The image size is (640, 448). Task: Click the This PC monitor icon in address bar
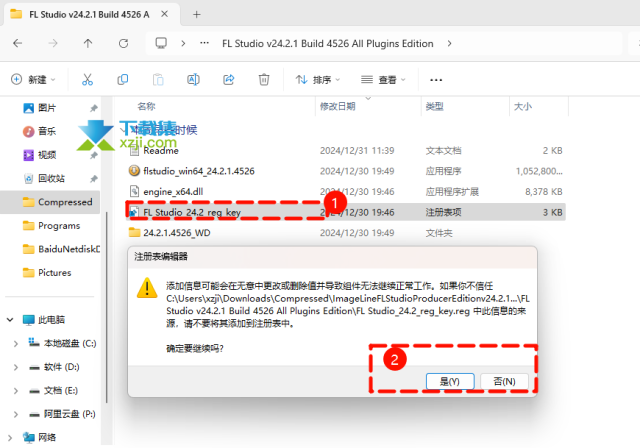[x=161, y=43]
